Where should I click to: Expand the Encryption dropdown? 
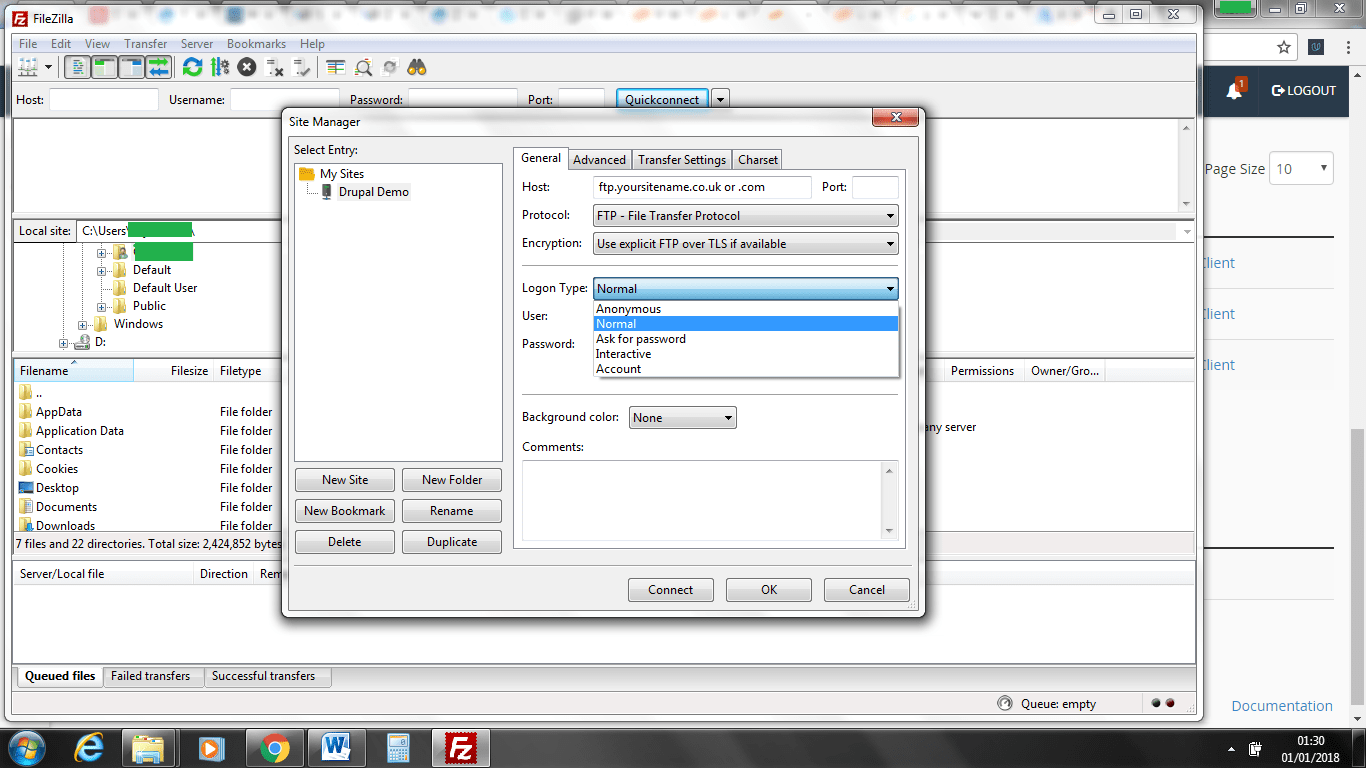(745, 244)
